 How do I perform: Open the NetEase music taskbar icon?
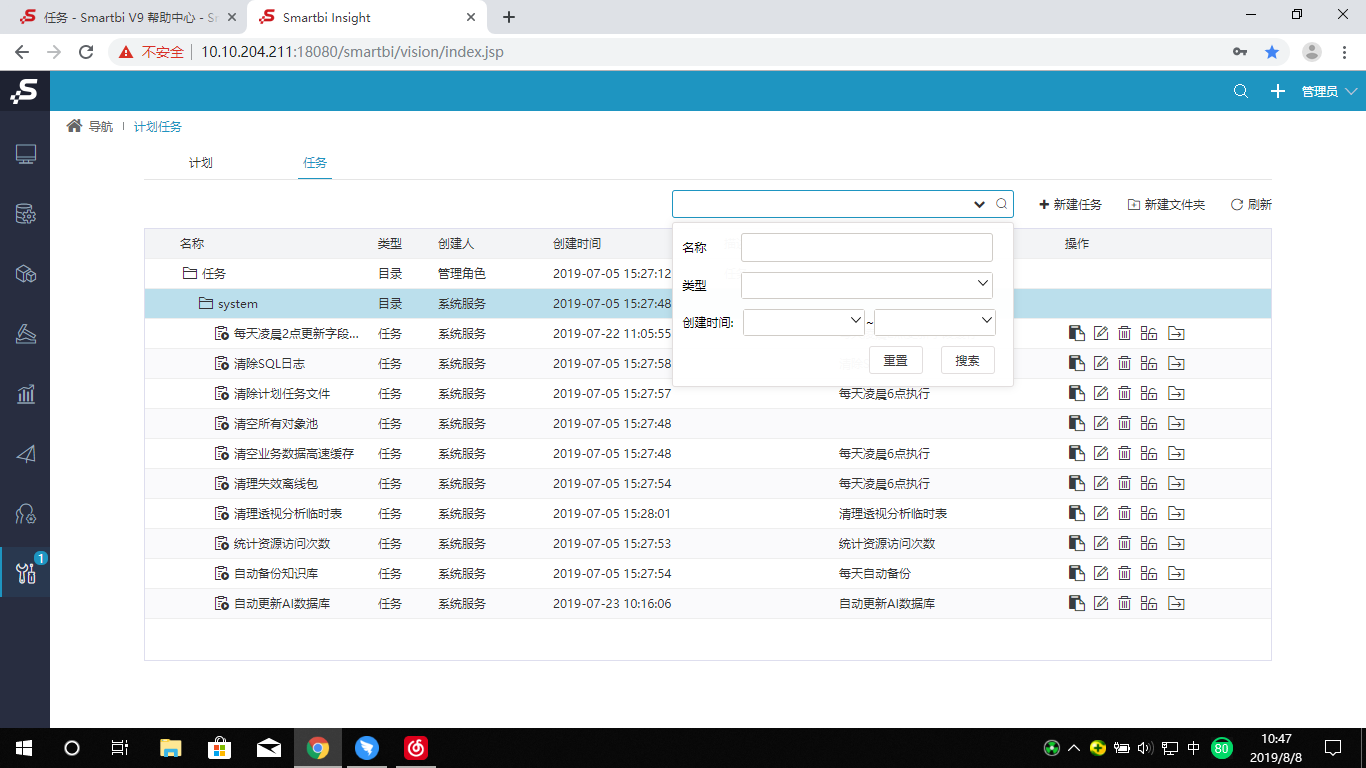click(x=416, y=747)
